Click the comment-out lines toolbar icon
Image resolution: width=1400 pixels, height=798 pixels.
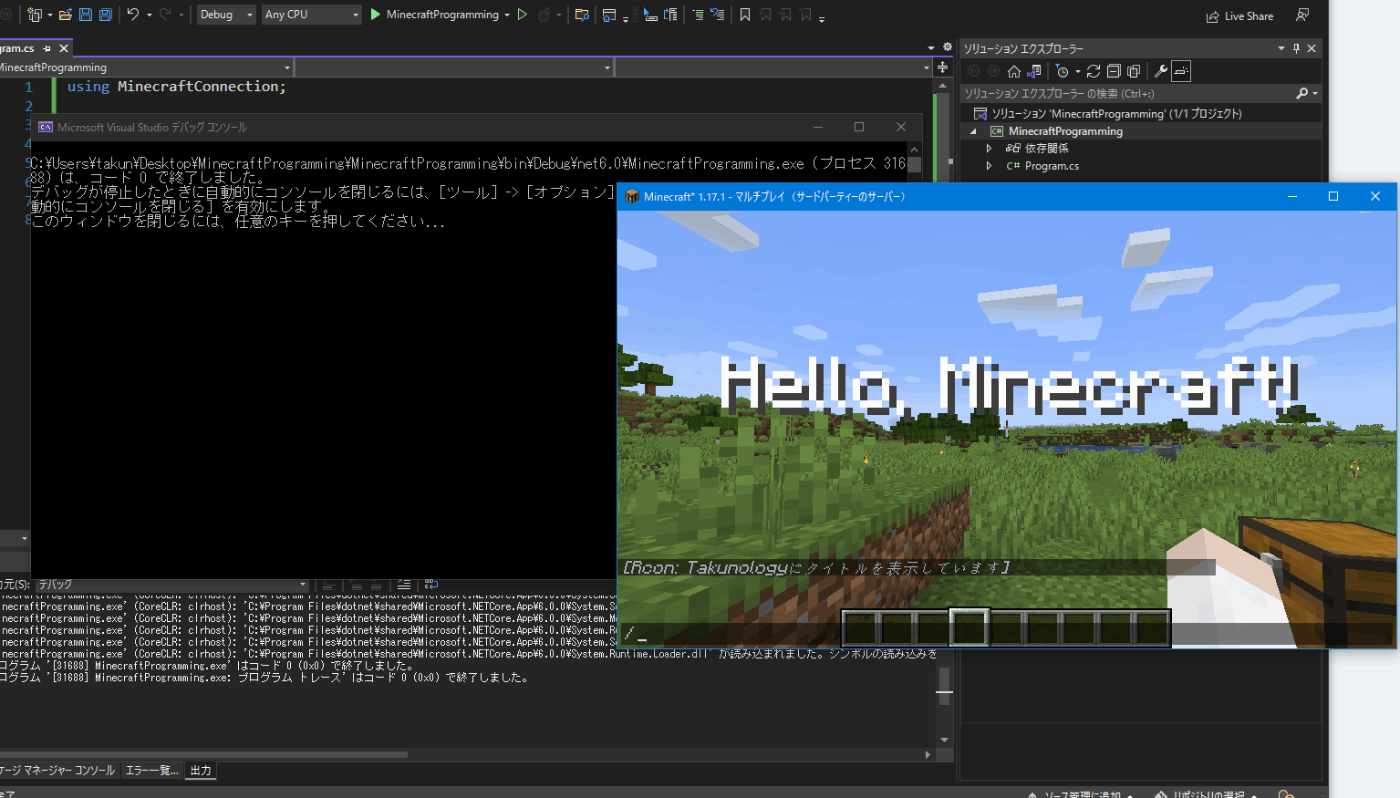pyautogui.click(x=699, y=15)
